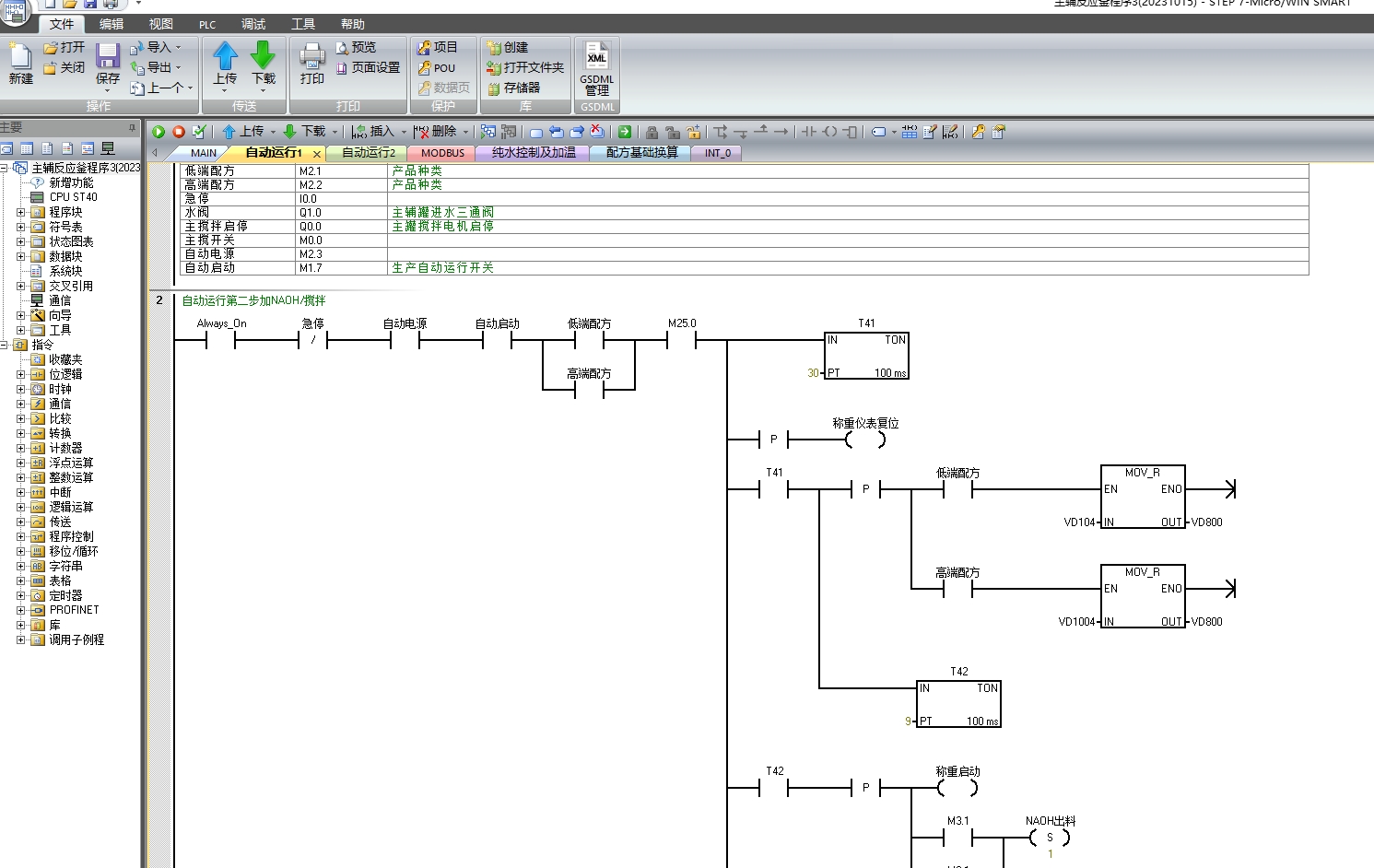
Task: Open the 帮助 ribbon tab
Action: [353, 24]
